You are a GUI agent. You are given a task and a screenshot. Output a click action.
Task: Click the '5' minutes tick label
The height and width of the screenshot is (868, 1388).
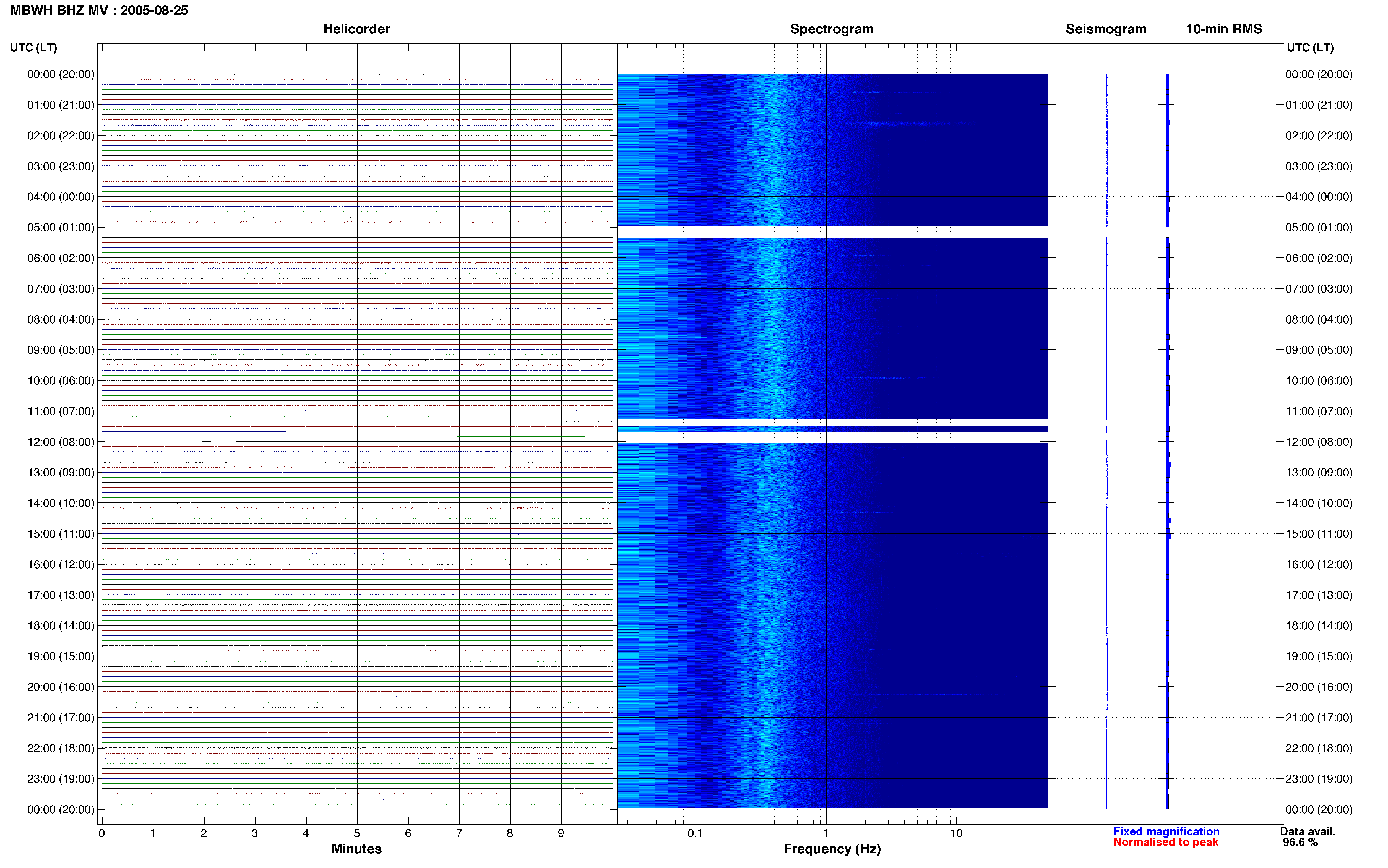pyautogui.click(x=357, y=833)
